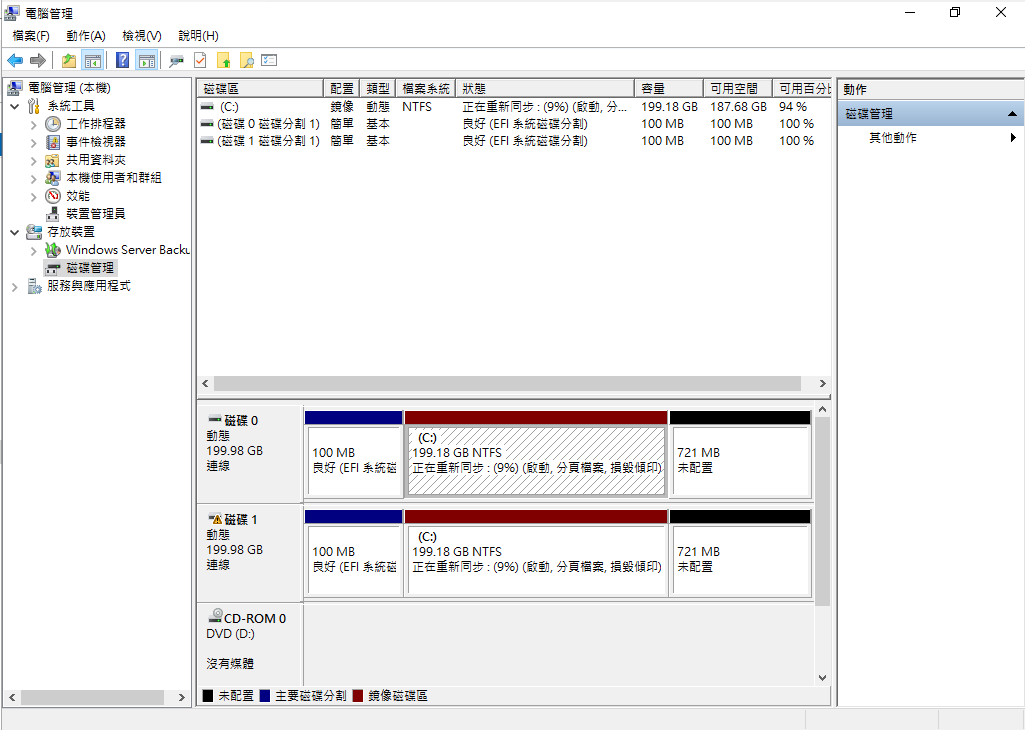Select CD-ROM 0 DVD (D:) label
Image resolution: width=1025 pixels, height=730 pixels.
[x=250, y=643]
